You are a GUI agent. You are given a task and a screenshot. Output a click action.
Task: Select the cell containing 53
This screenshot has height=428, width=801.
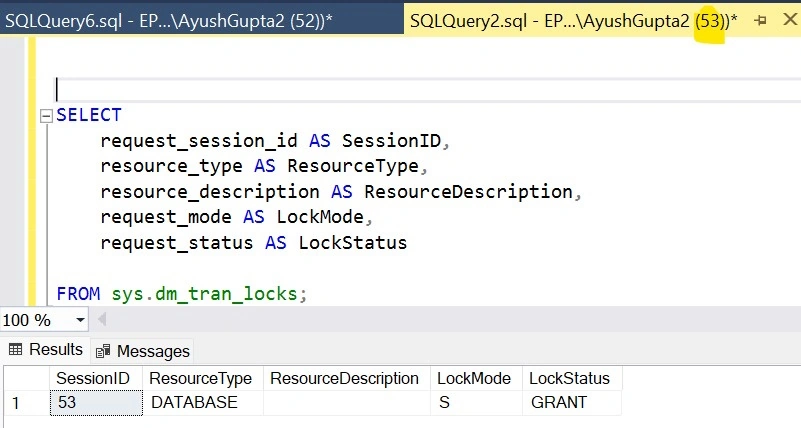96,402
